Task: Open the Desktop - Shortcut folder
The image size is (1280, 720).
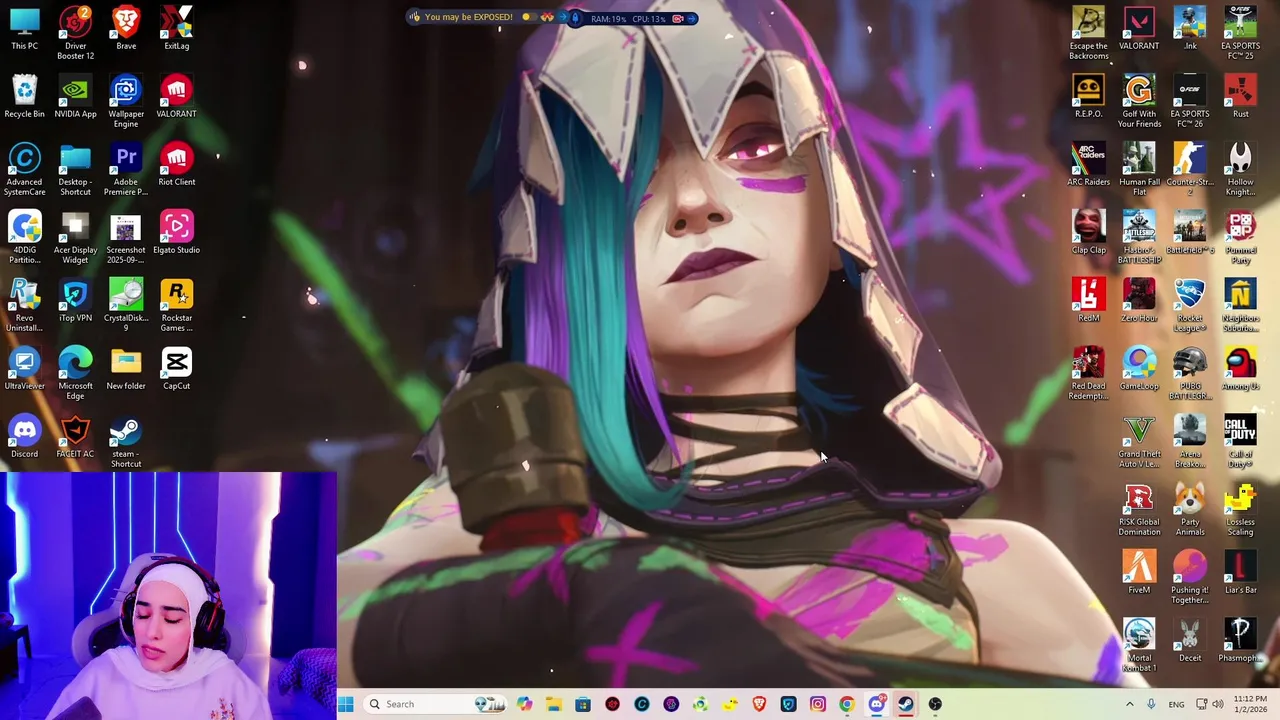Action: (75, 169)
